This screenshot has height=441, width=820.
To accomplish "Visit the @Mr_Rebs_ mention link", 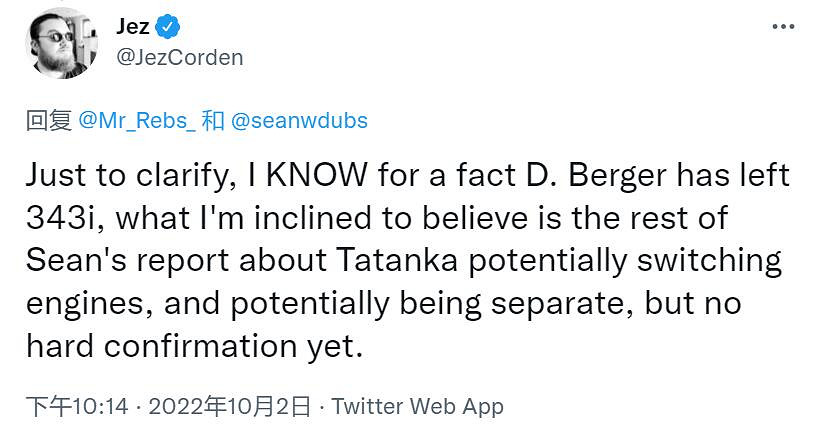I will click(x=135, y=121).
